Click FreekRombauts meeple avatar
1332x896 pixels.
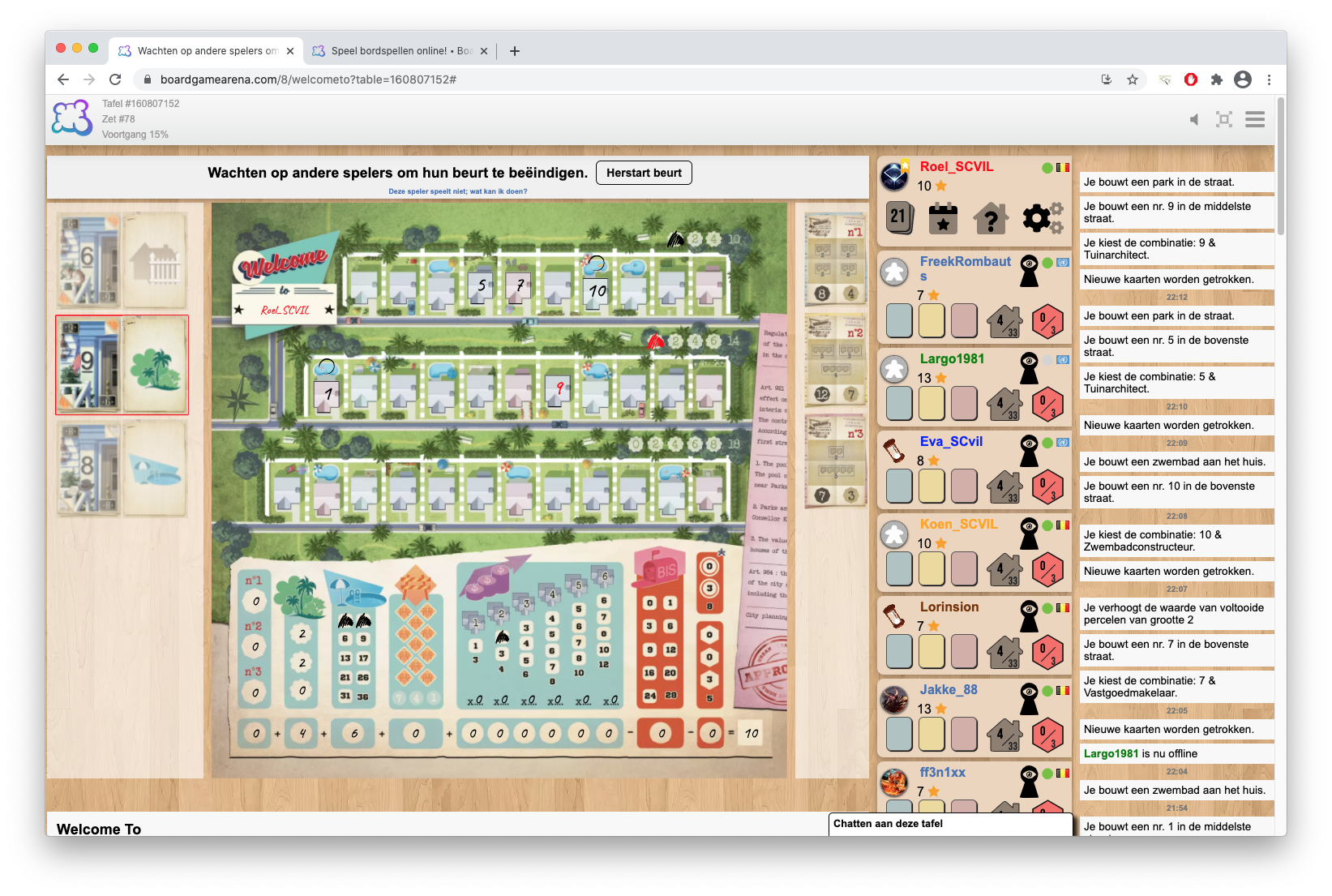(895, 272)
